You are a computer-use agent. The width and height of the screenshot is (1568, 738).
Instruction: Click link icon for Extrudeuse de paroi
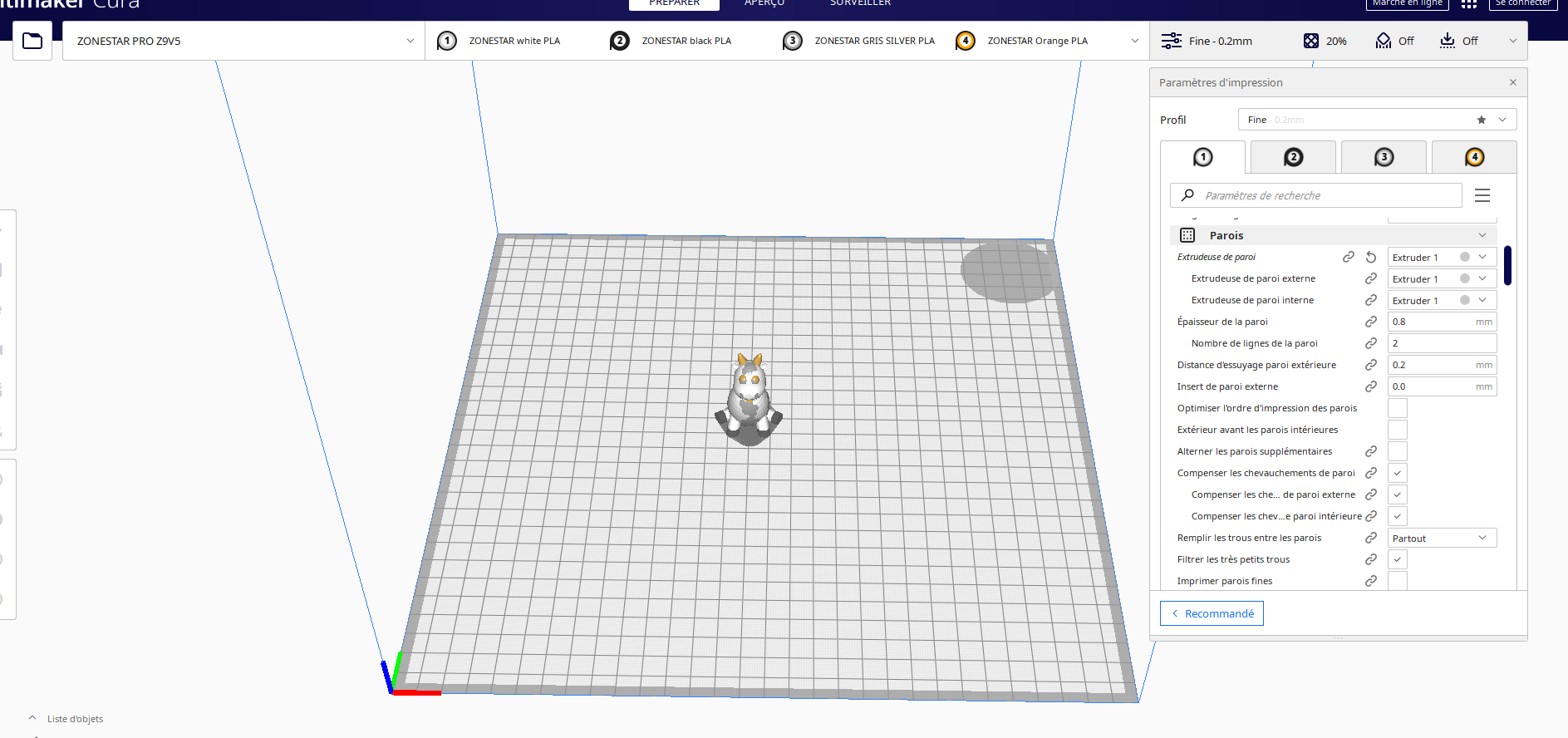click(x=1349, y=257)
